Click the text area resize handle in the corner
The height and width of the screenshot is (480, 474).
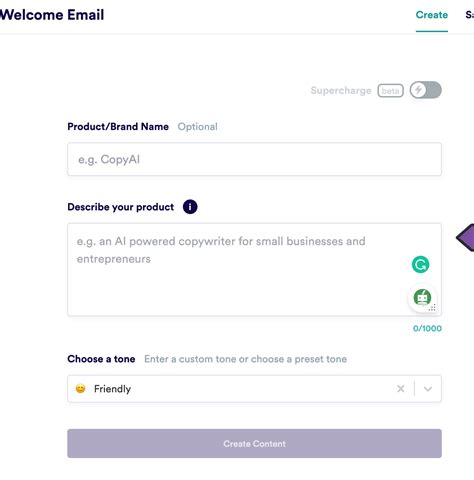coord(432,308)
